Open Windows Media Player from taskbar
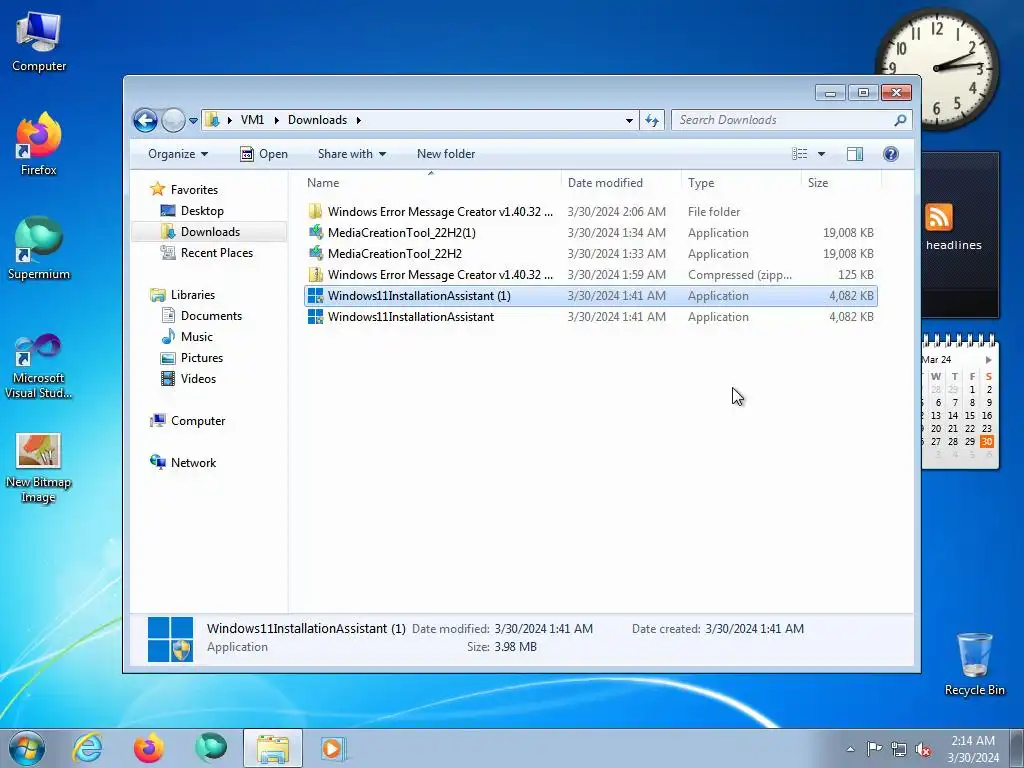This screenshot has width=1024, height=768. click(332, 748)
